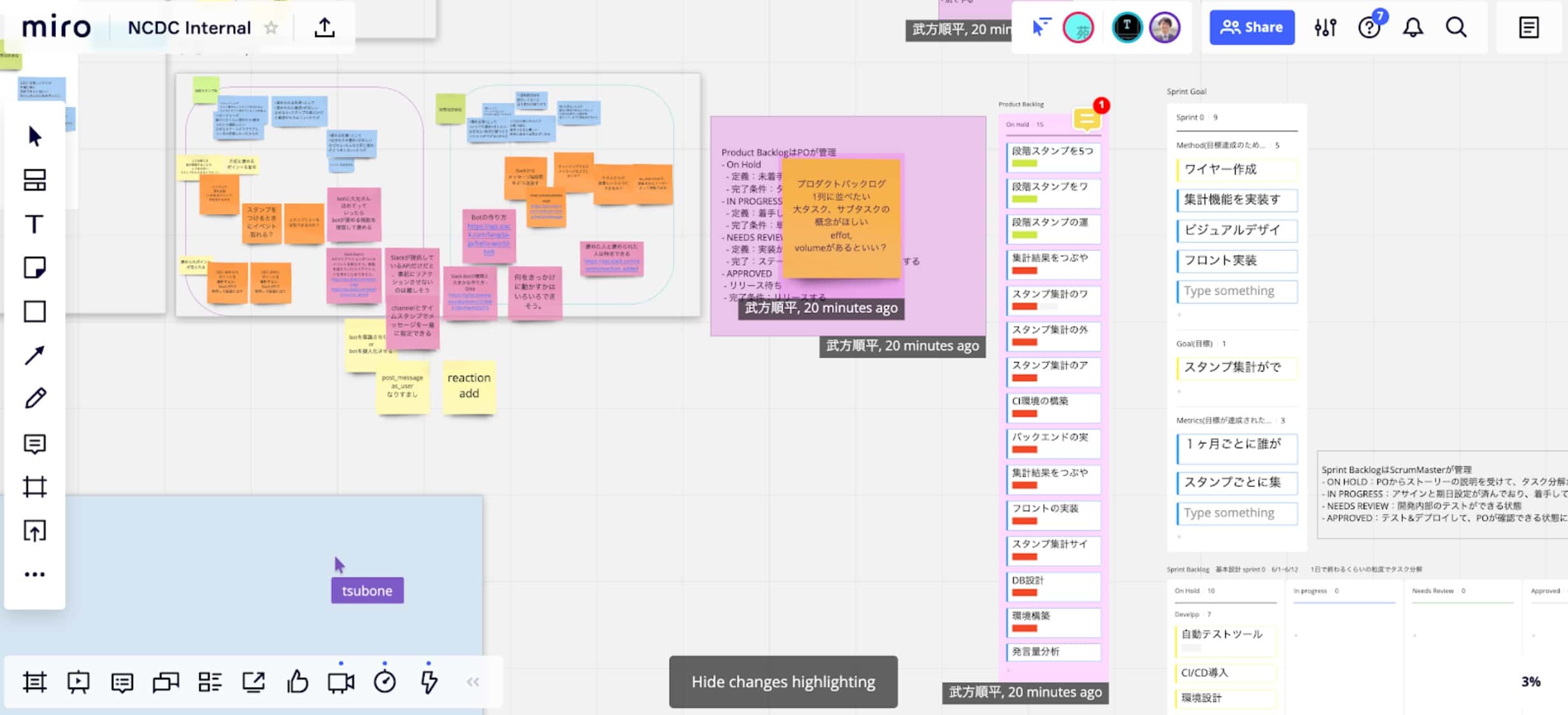Click Hide changes highlighting button
Screen dimensions: 1568x715
tap(783, 682)
